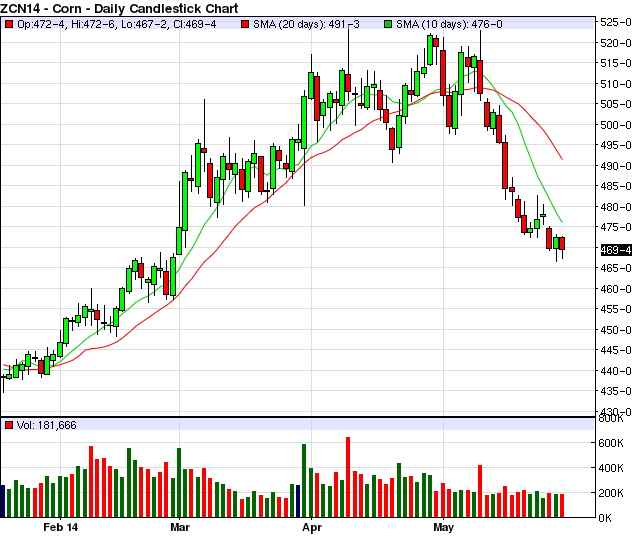Click the '435-0' price axis label

pyautogui.click(x=616, y=391)
